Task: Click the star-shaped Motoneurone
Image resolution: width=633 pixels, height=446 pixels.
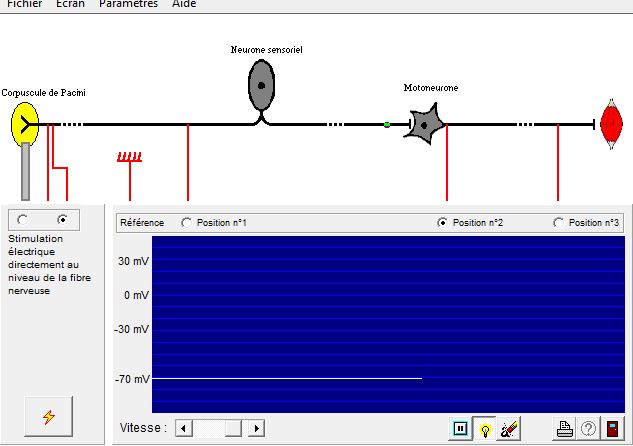Action: pyautogui.click(x=424, y=125)
